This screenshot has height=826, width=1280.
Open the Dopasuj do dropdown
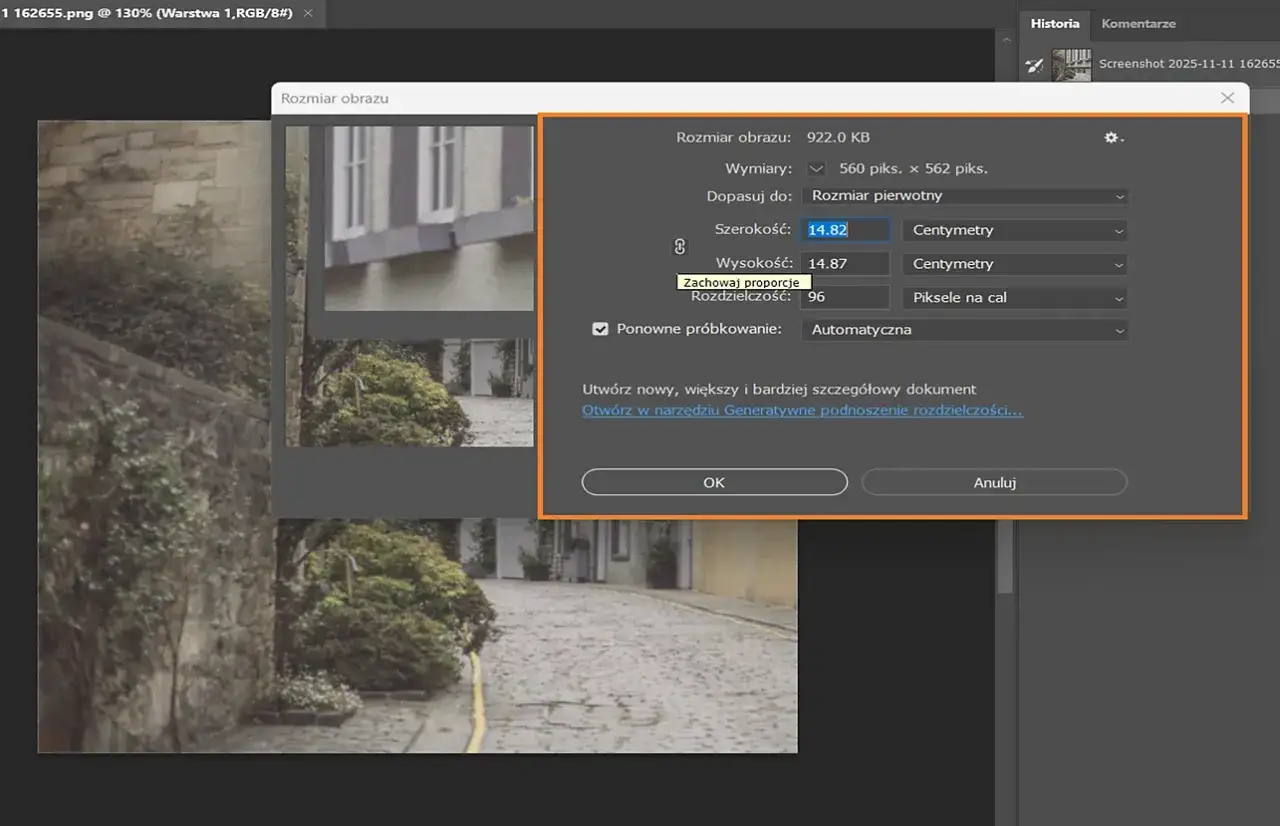[964, 195]
